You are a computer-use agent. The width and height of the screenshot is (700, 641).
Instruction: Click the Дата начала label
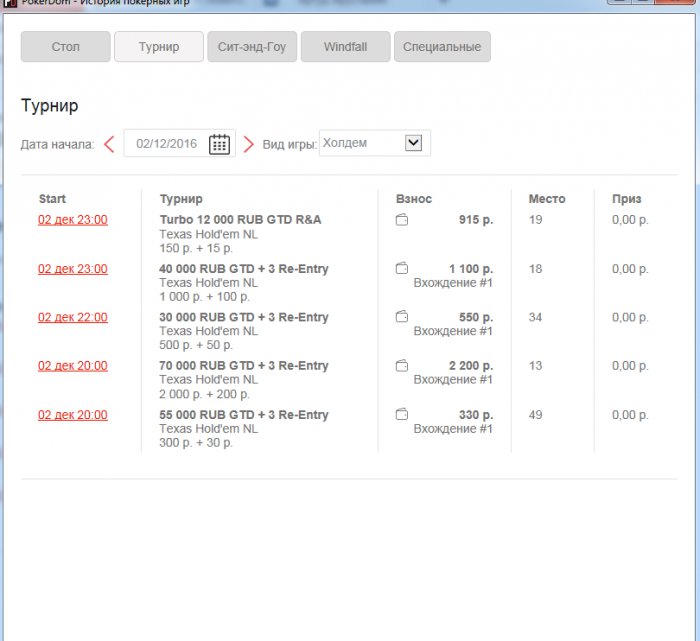tap(58, 145)
